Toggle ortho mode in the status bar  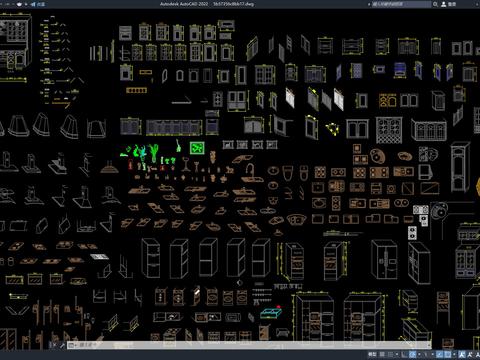pos(404,354)
